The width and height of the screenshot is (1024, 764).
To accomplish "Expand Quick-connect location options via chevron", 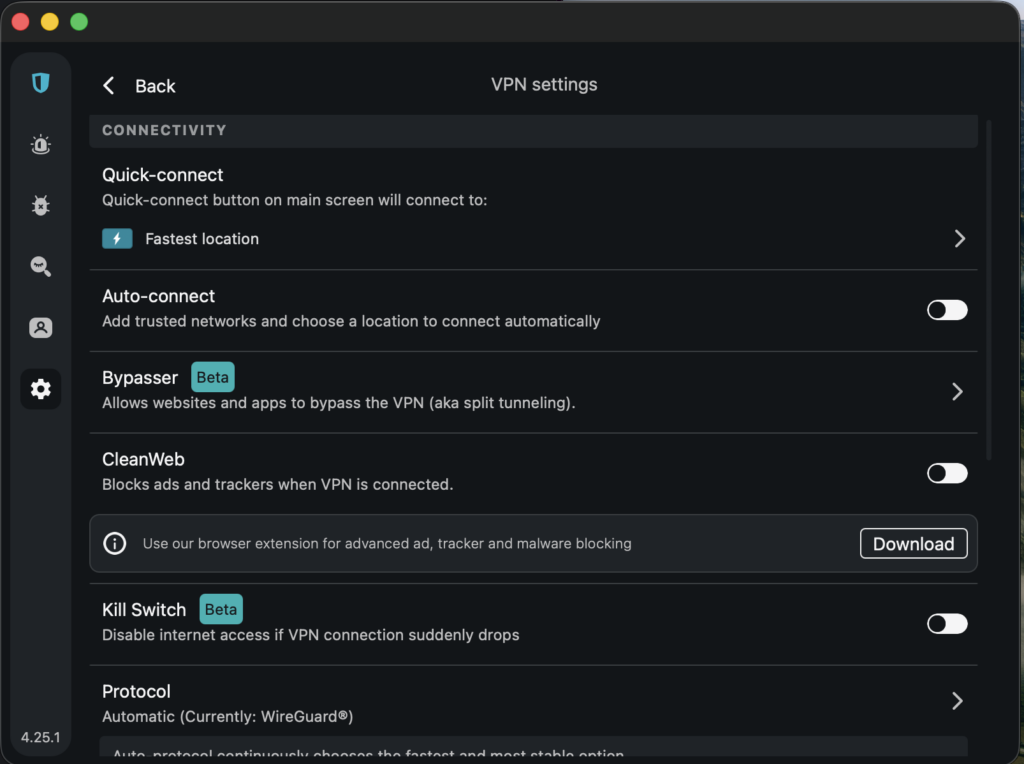I will click(959, 238).
